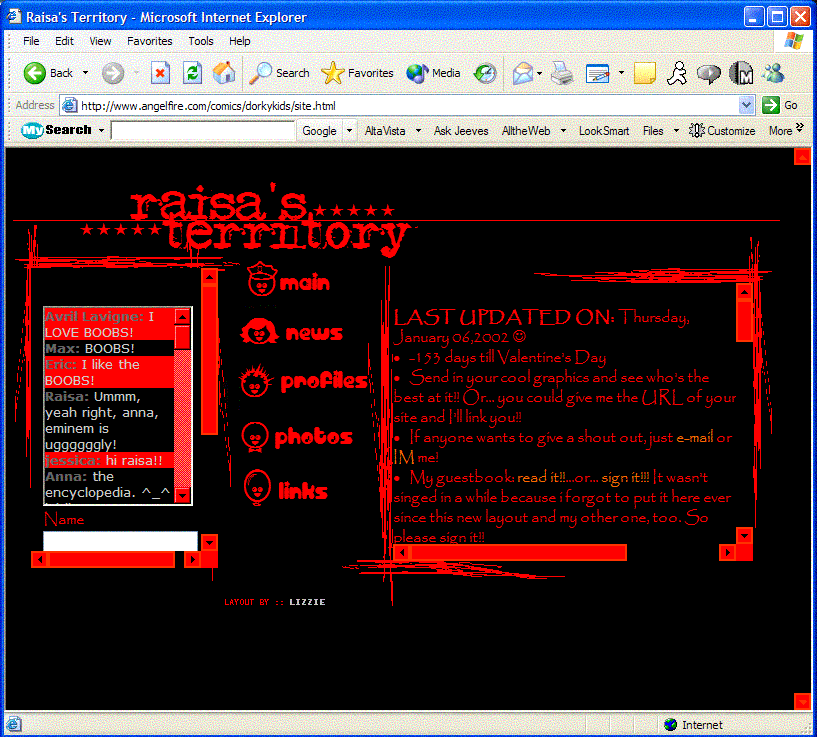Open the History toolbar icon
The image size is (817, 737).
pyautogui.click(x=485, y=73)
